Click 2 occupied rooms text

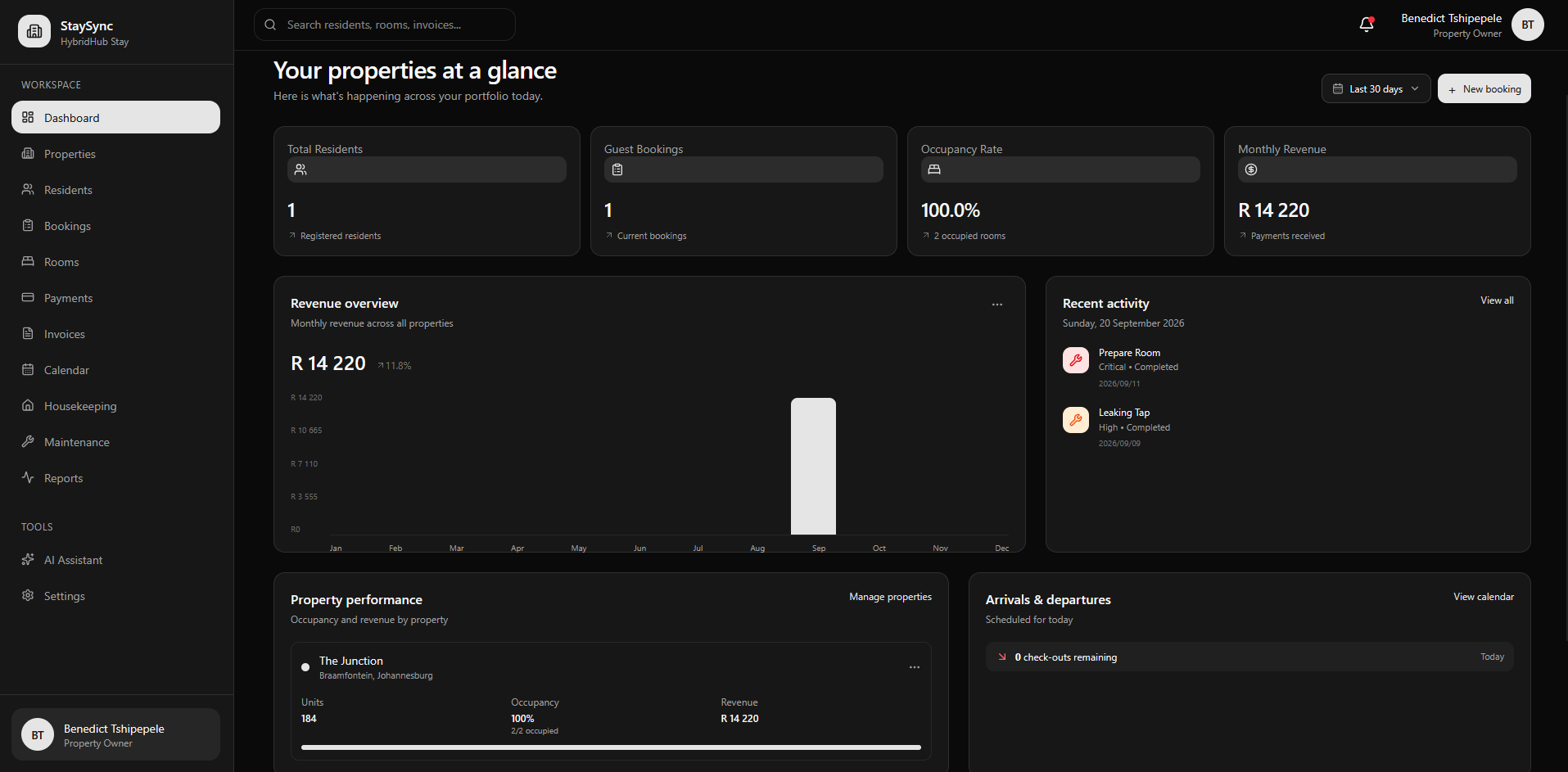tap(969, 236)
